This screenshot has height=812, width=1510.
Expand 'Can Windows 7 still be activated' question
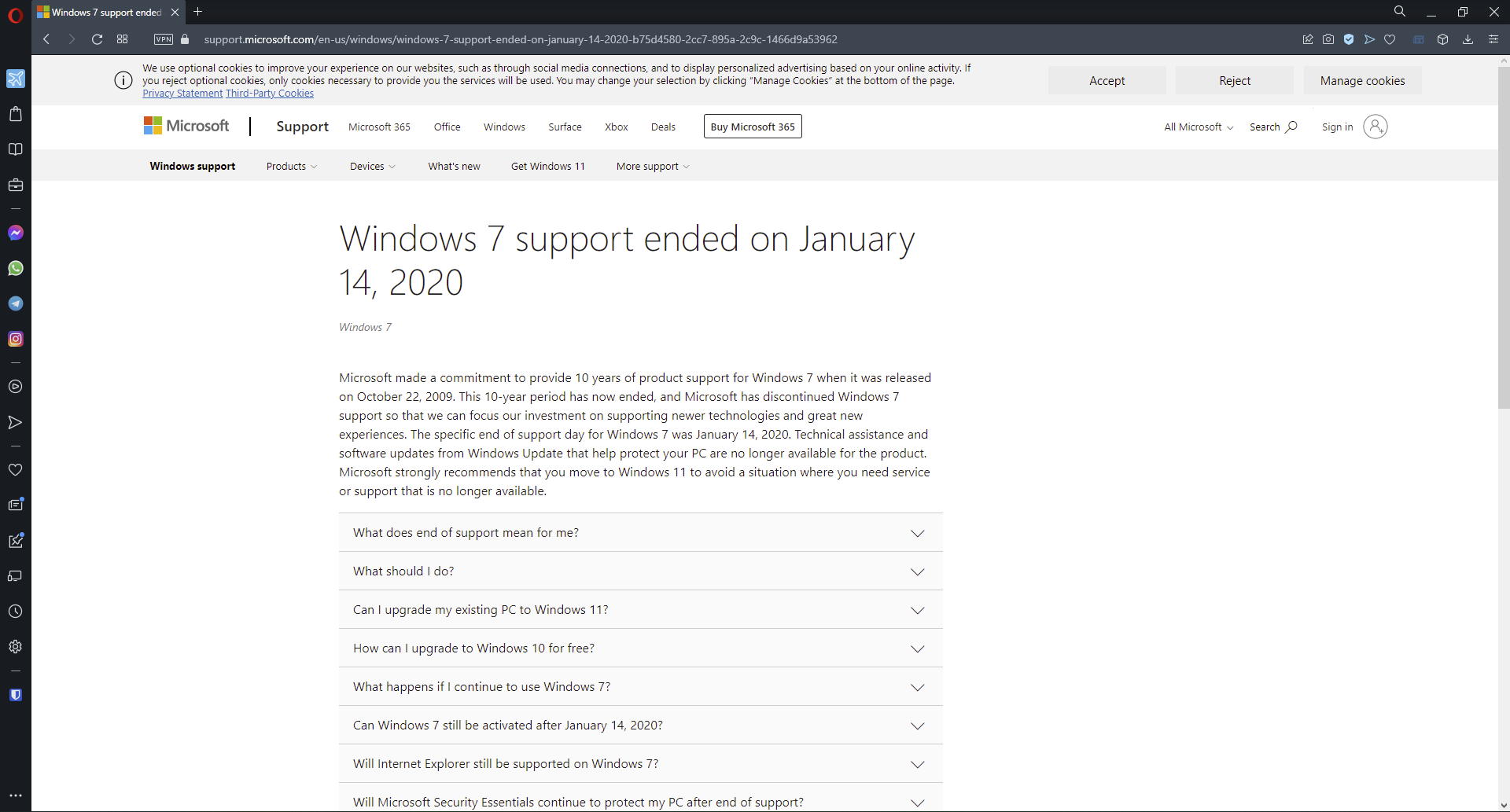pyautogui.click(x=640, y=726)
